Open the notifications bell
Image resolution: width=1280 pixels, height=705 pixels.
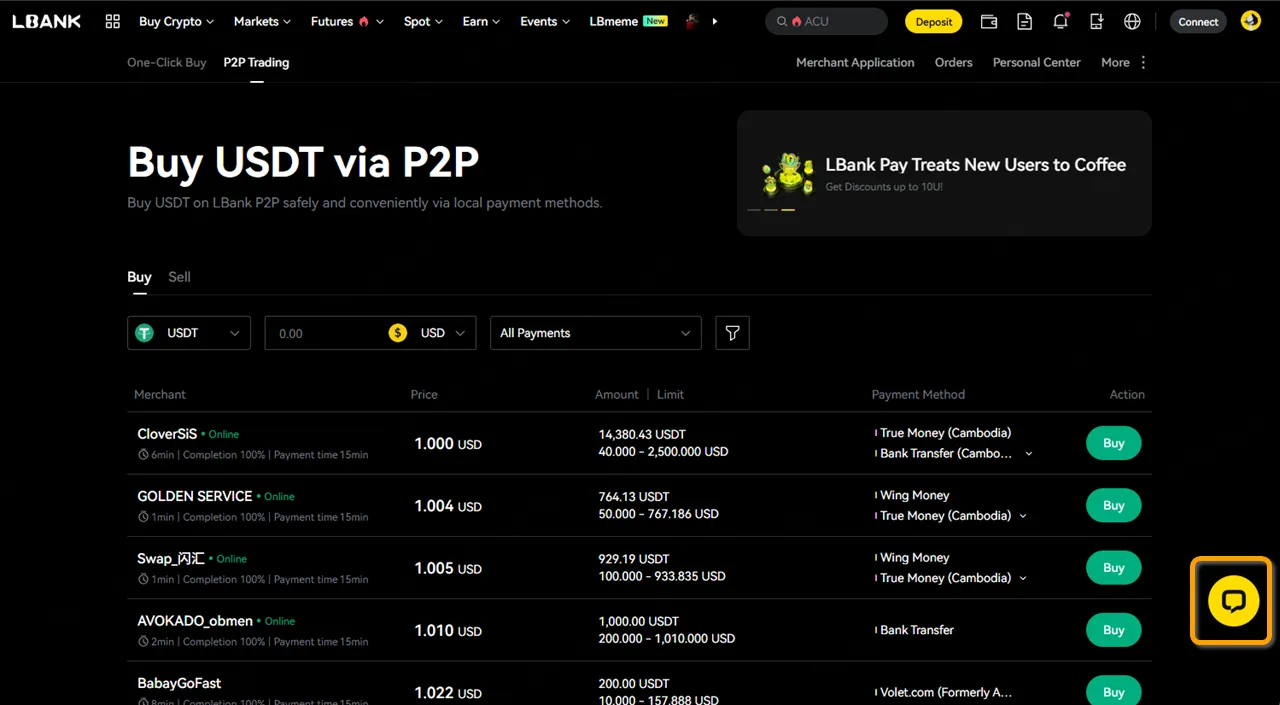(x=1060, y=21)
